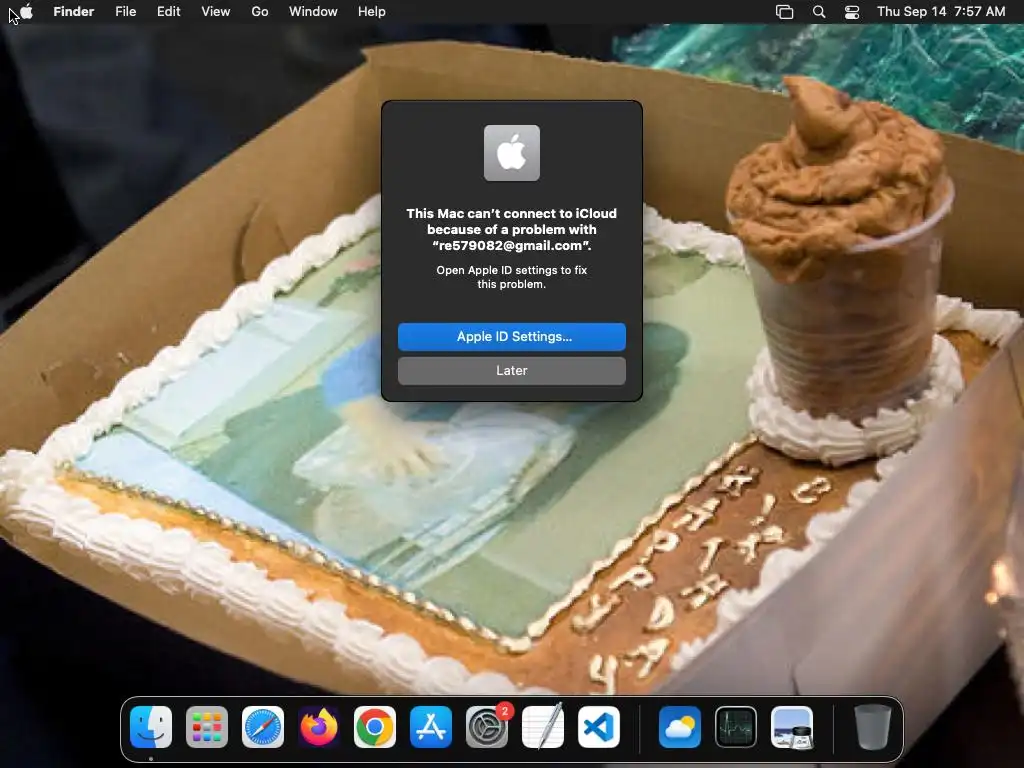Open the Go menu
The width and height of the screenshot is (1024, 768).
260,11
